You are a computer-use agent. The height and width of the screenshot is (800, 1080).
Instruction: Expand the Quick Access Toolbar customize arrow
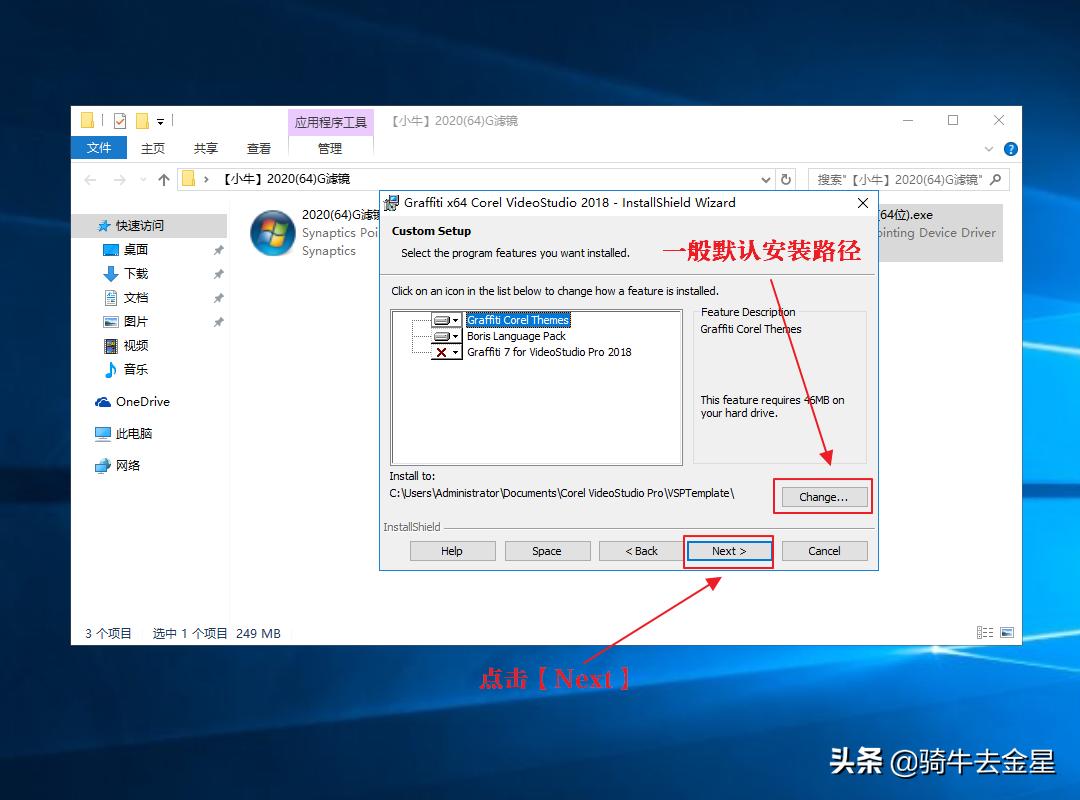tap(160, 121)
